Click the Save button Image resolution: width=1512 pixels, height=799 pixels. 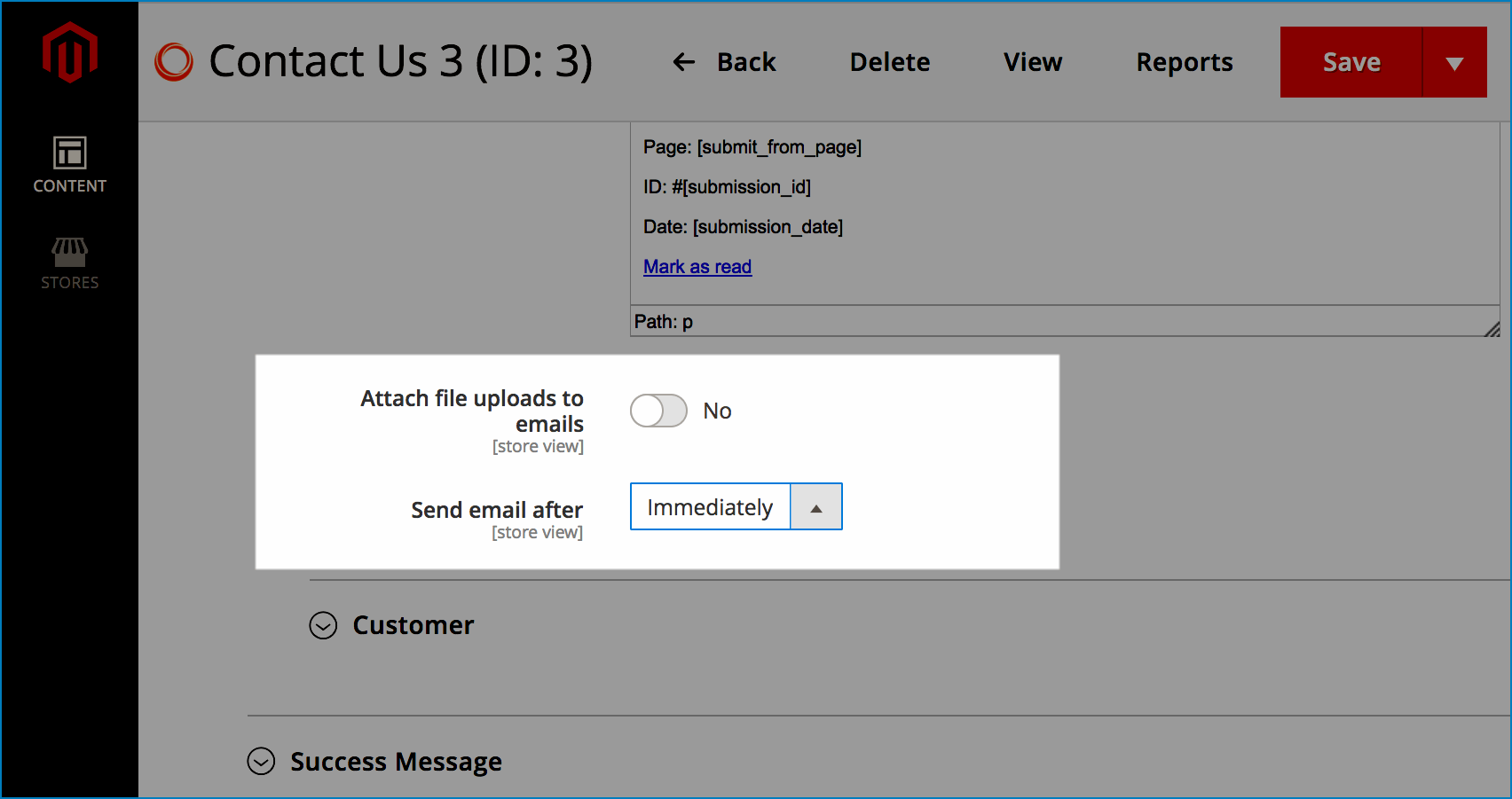(1351, 62)
